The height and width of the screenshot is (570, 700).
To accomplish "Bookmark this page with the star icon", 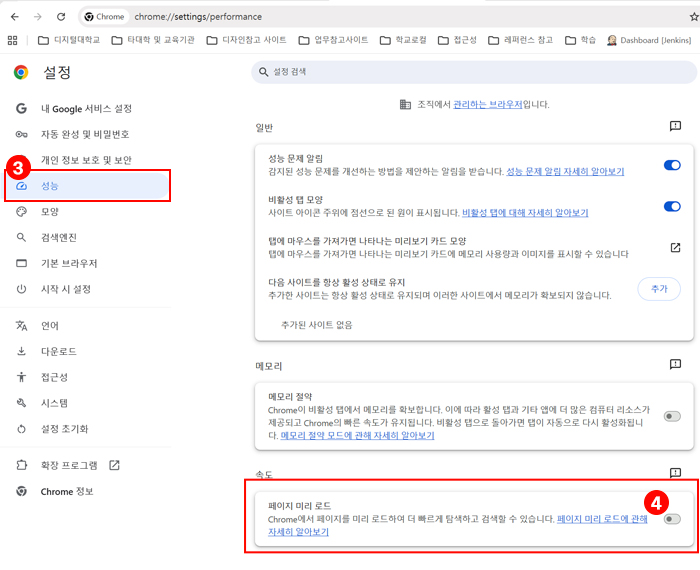I will 694,17.
